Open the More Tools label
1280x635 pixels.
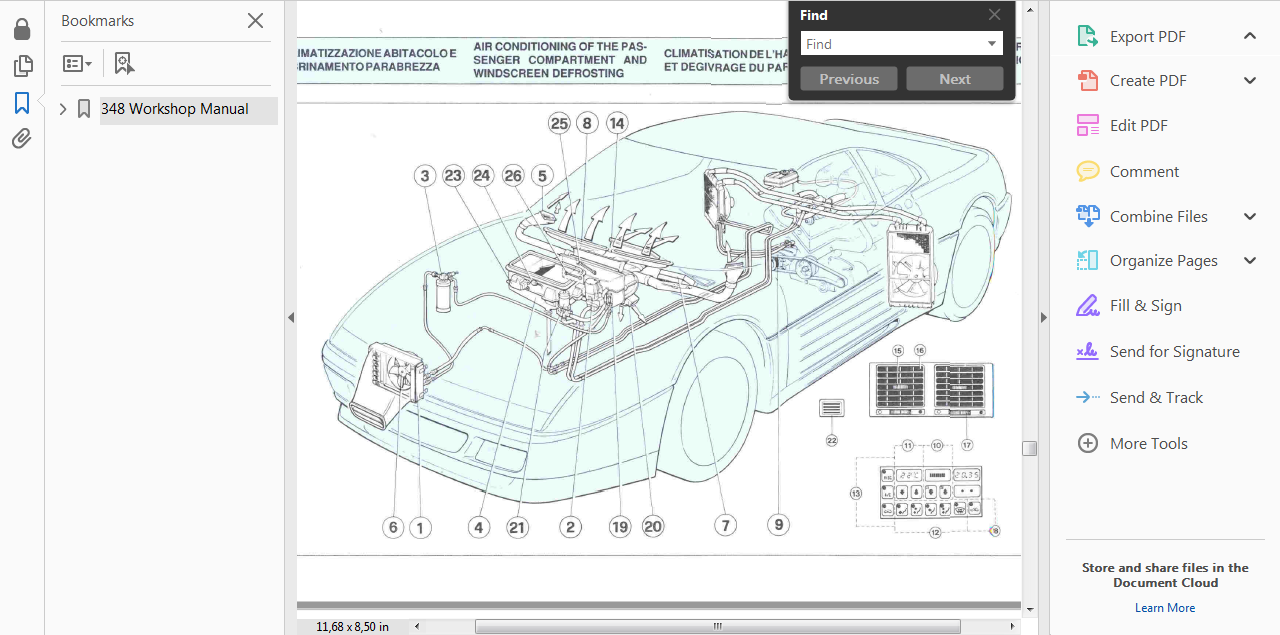pos(1149,443)
